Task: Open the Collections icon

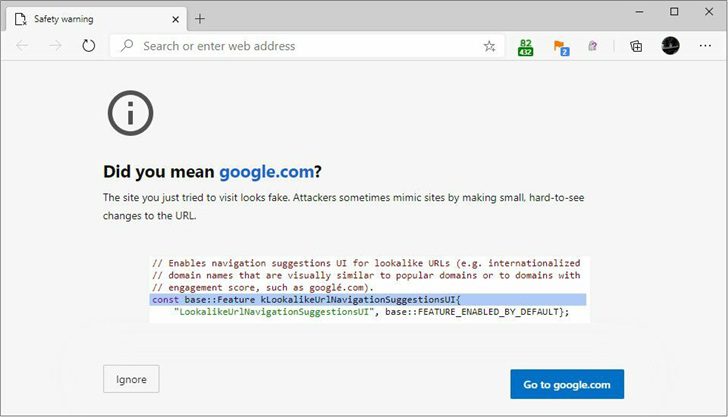Action: (636, 46)
